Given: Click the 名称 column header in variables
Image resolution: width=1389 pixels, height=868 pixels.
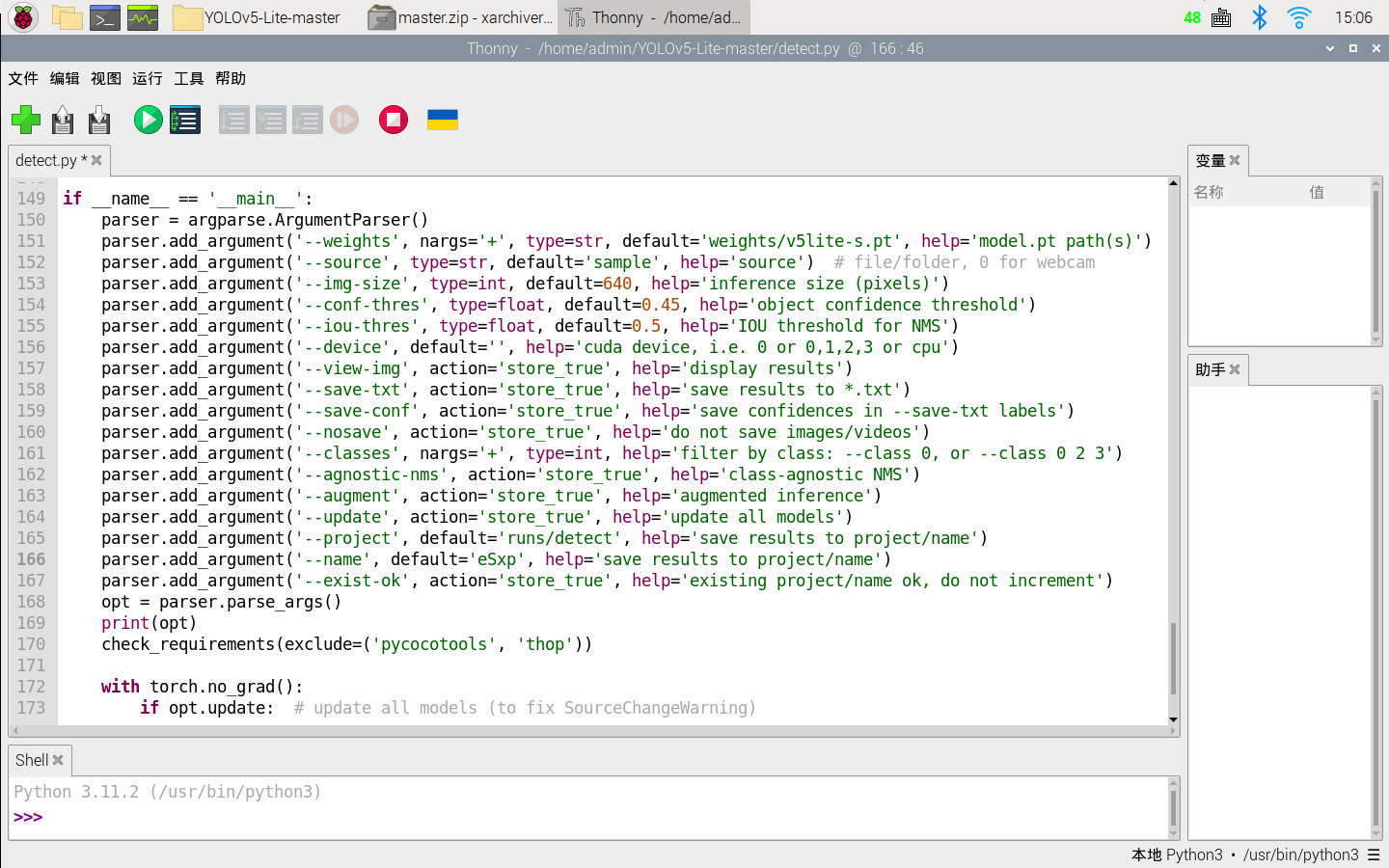Looking at the screenshot, I should click(1209, 192).
